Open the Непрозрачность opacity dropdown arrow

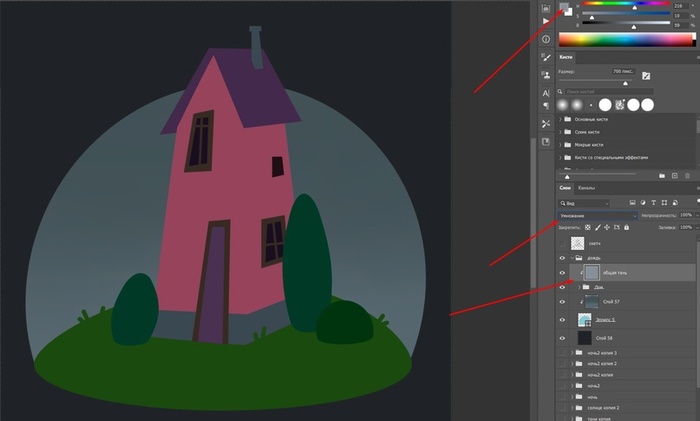[x=697, y=215]
